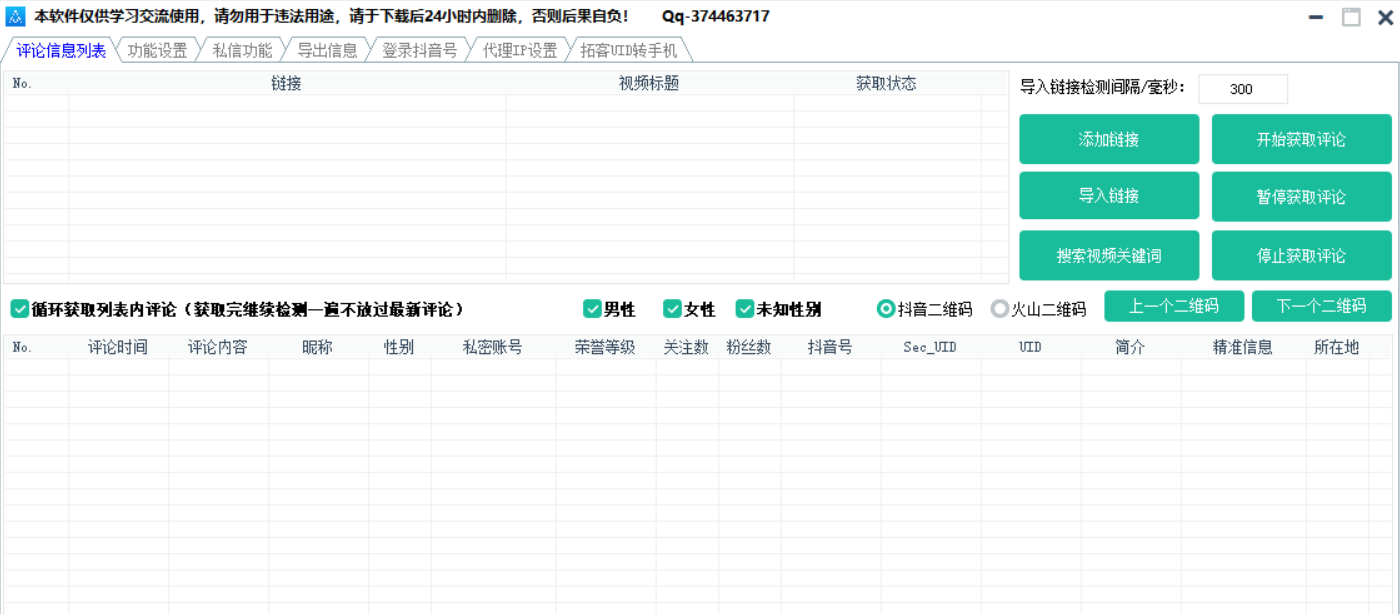Click 暂停获取评论 to pause fetching

click(1301, 196)
